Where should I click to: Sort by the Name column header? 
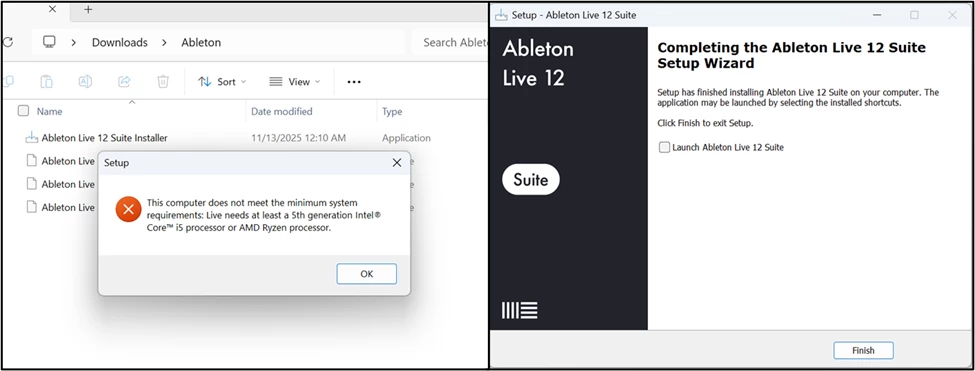pos(49,111)
